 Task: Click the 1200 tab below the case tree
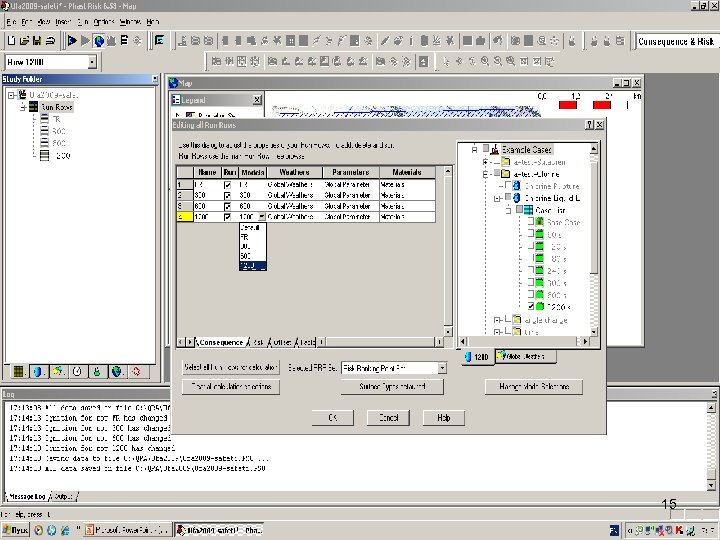477,357
